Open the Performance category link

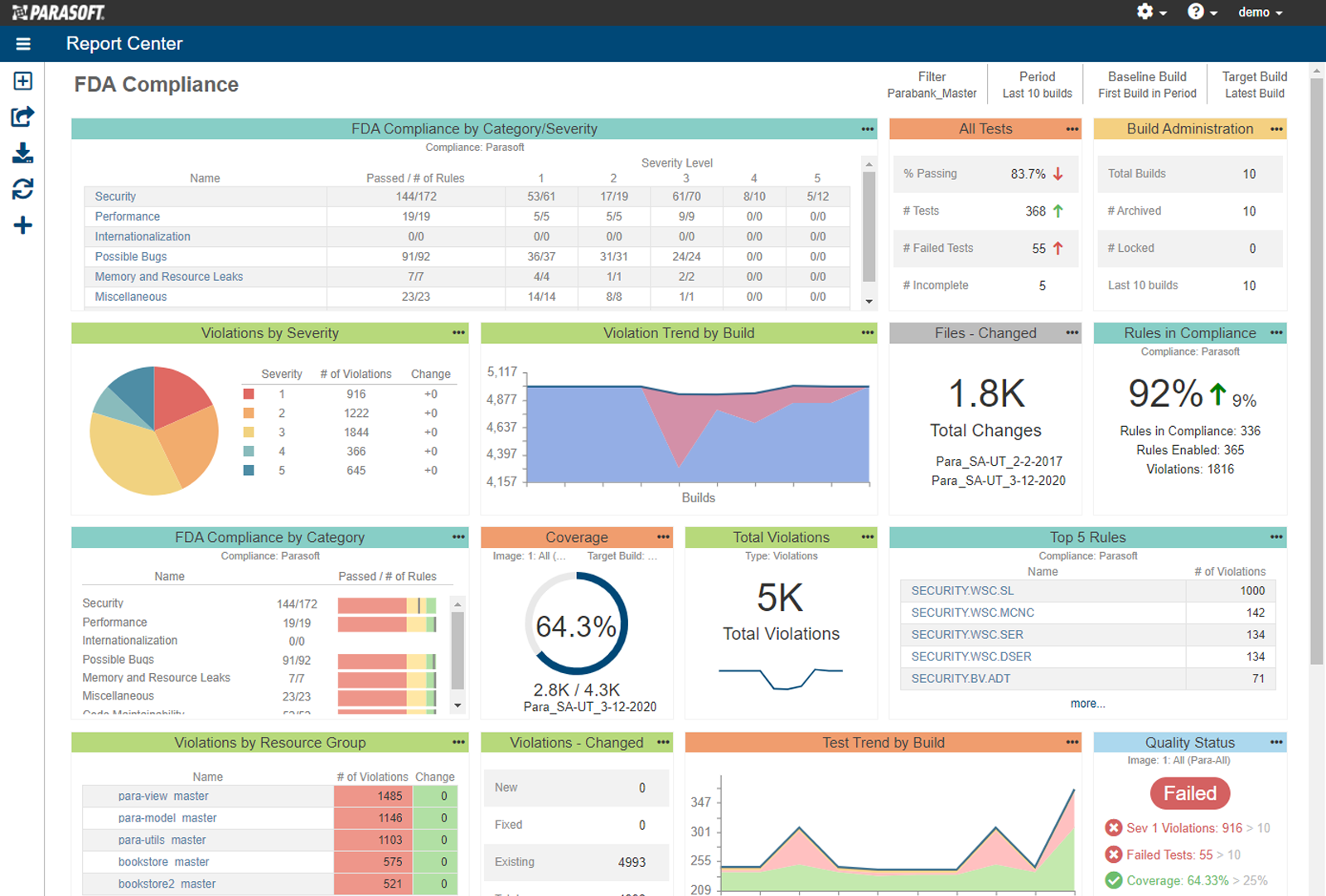[x=127, y=216]
